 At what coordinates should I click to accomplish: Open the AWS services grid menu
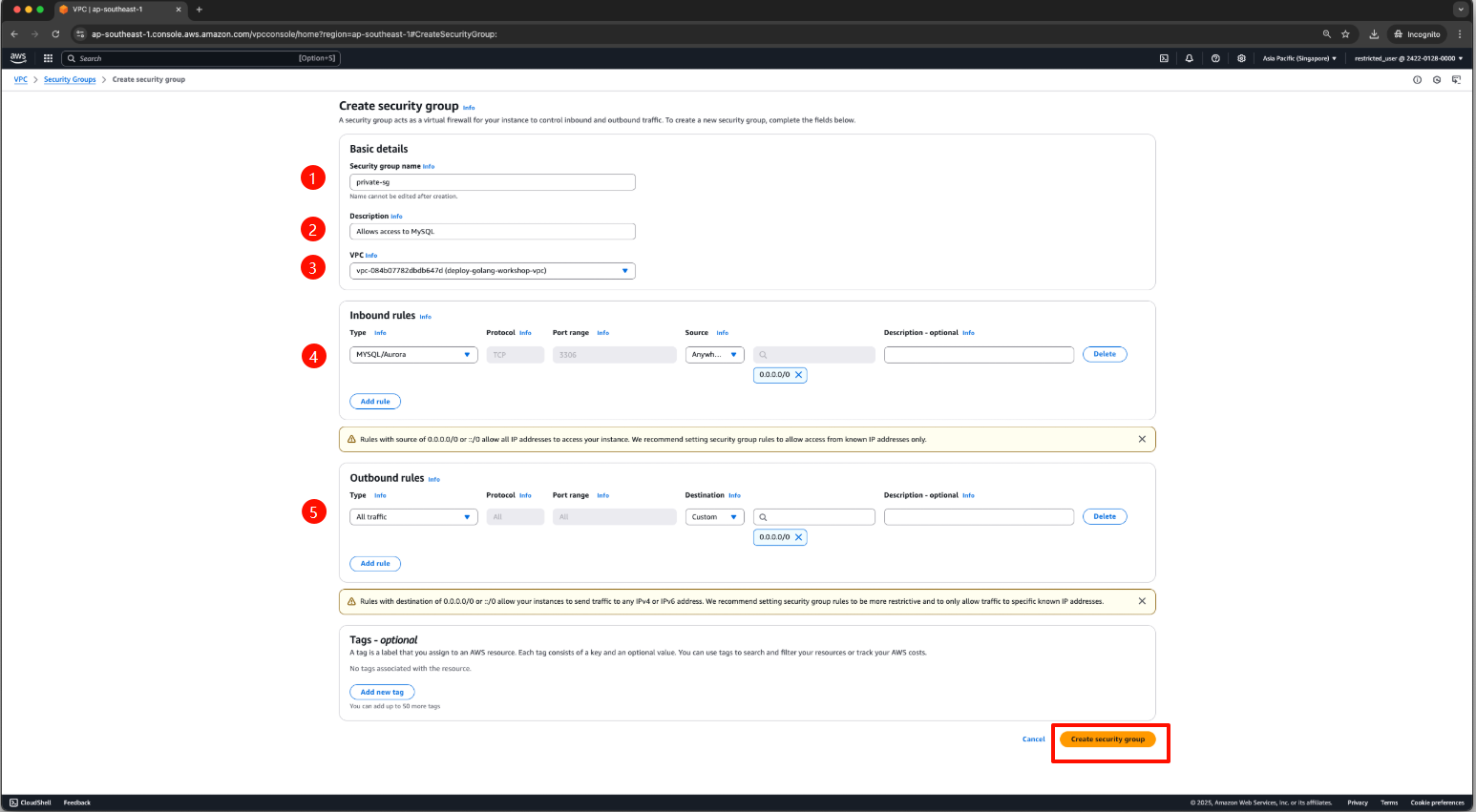(48, 58)
